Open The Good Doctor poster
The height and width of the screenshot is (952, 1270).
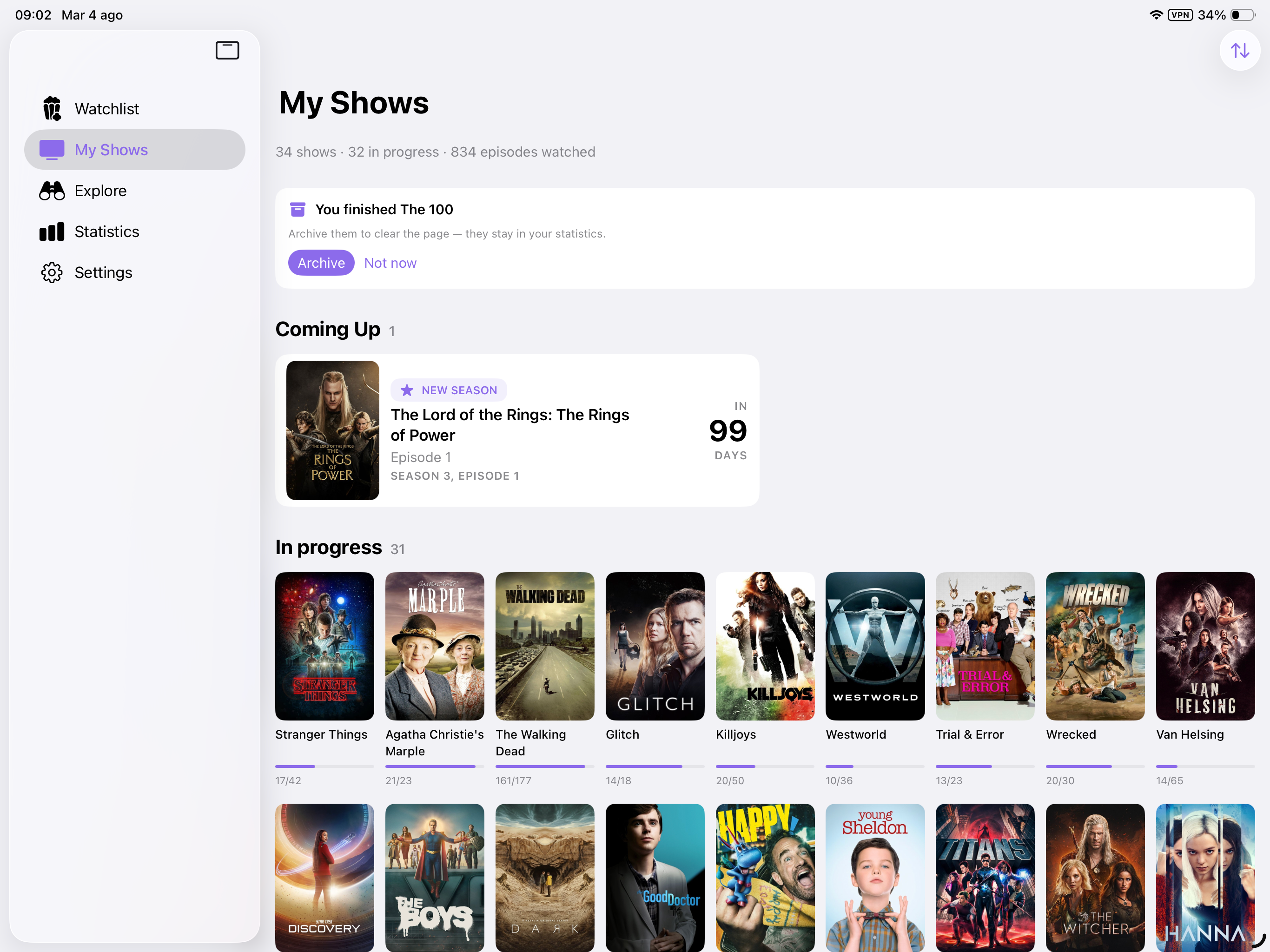pyautogui.click(x=655, y=878)
